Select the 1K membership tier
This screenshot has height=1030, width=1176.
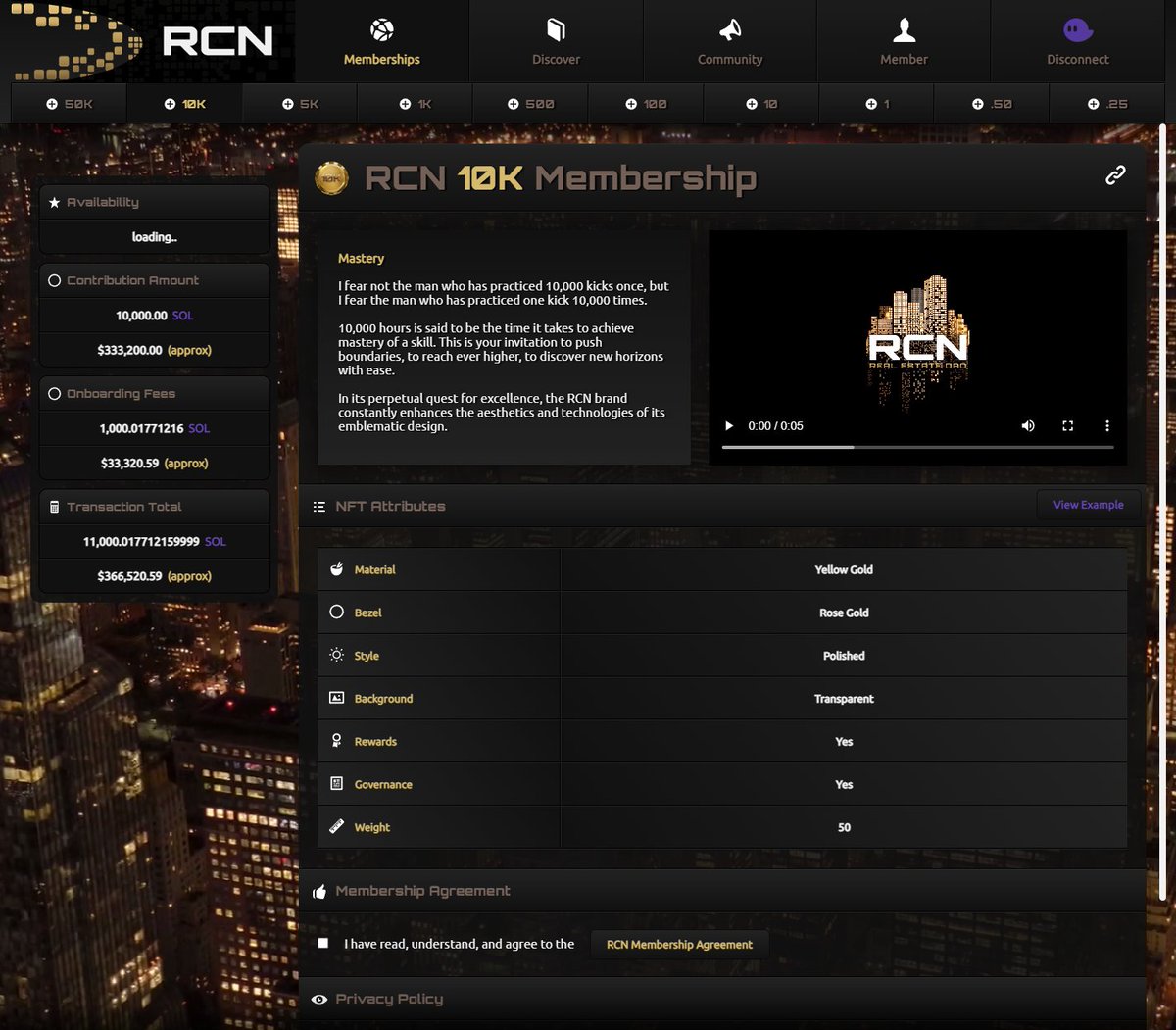point(415,104)
